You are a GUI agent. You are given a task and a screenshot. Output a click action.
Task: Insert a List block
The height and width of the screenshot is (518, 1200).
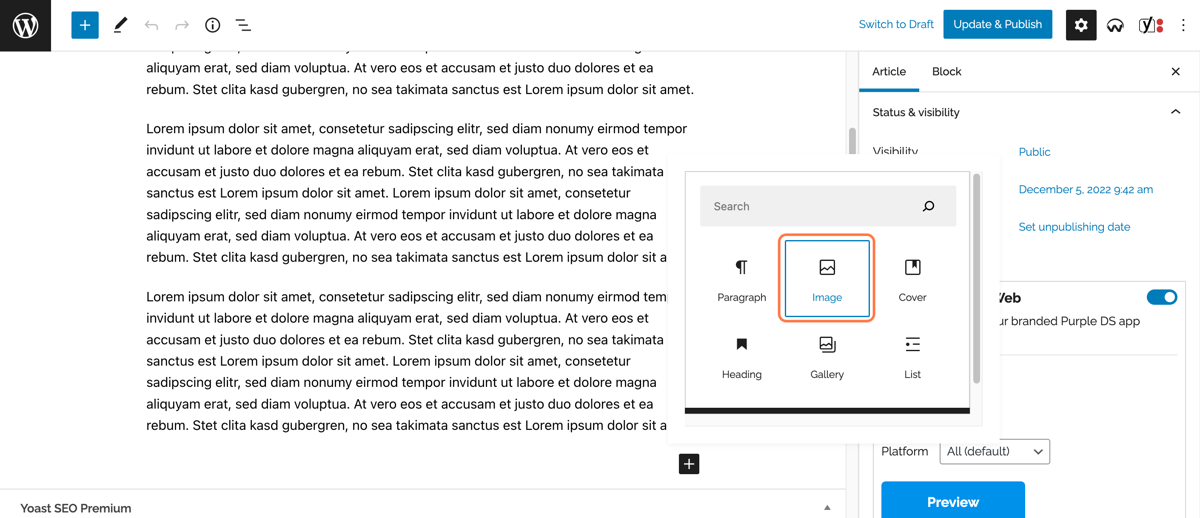[912, 357]
